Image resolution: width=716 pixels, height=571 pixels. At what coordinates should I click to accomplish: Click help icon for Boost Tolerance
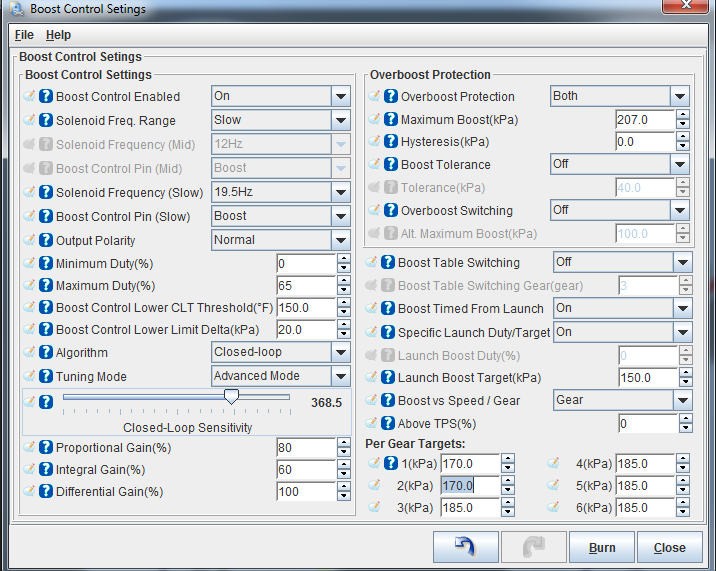click(391, 164)
